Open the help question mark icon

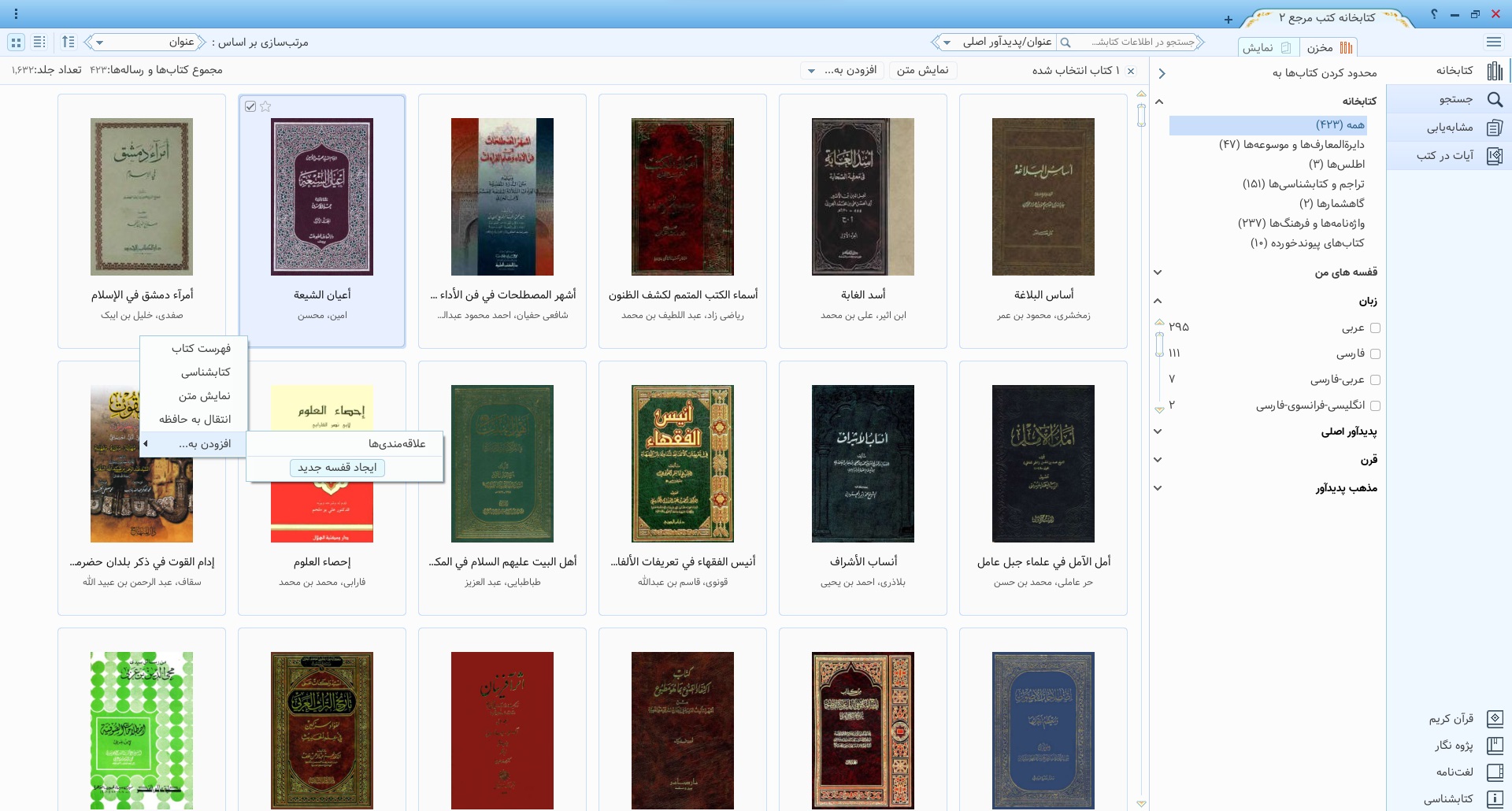pos(1434,14)
